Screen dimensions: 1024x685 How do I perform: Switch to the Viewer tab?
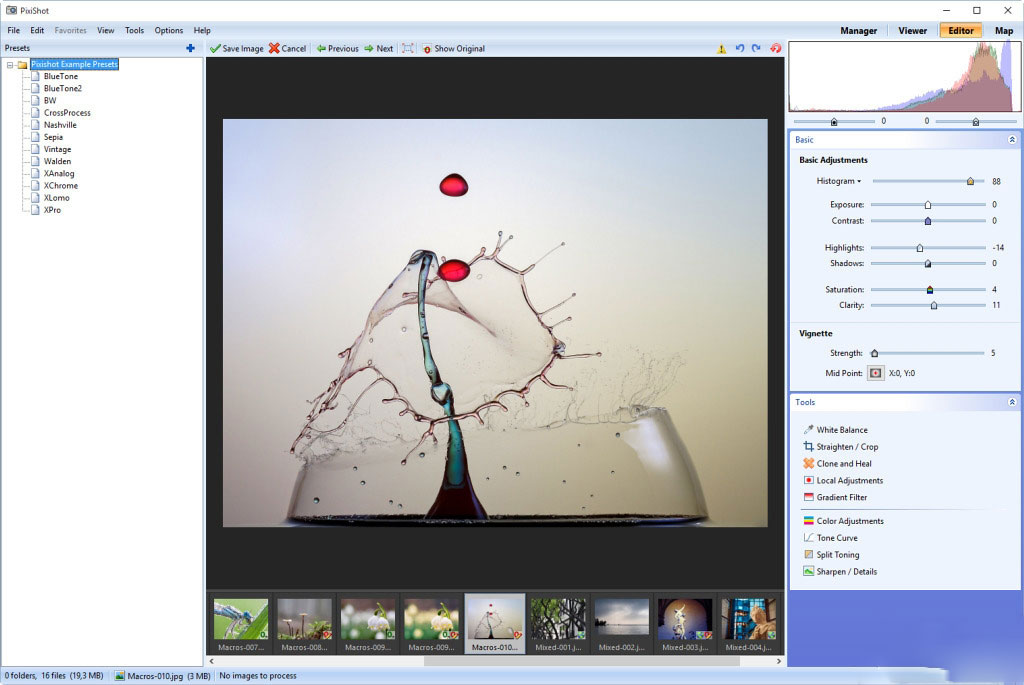[912, 30]
